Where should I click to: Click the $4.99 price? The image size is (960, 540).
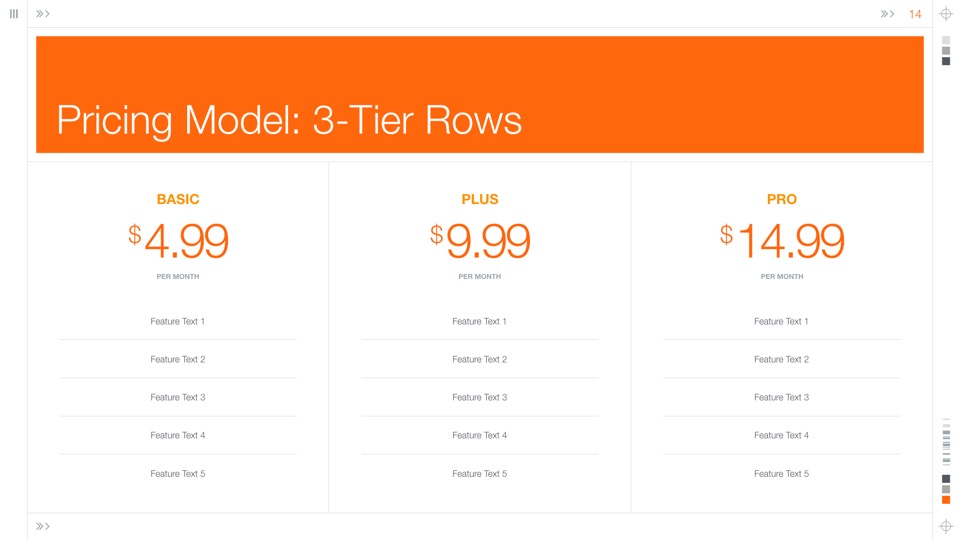[x=178, y=241]
